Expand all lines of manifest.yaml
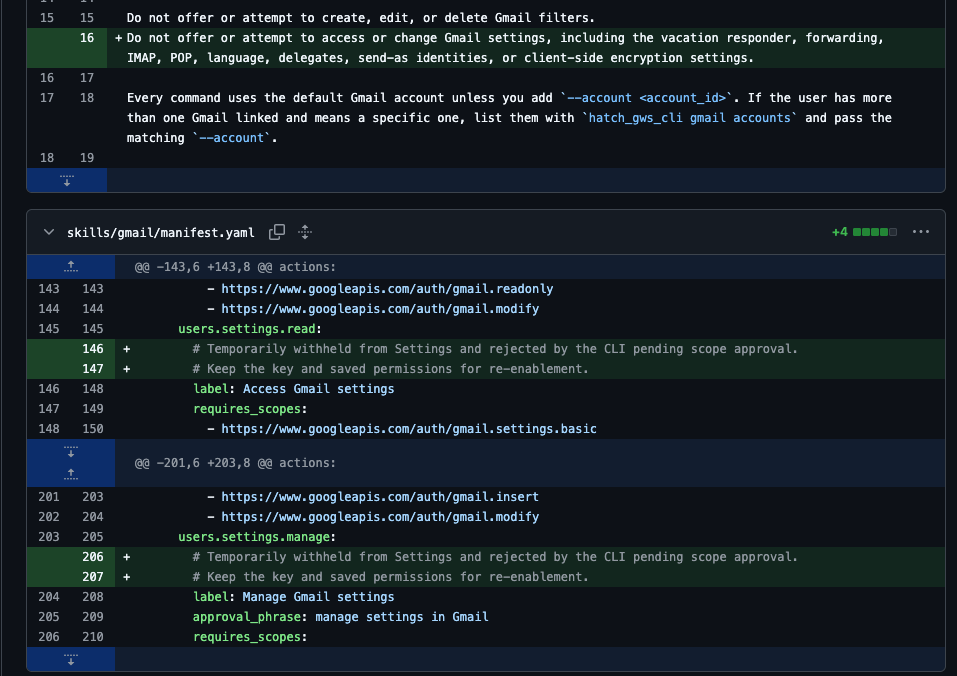This screenshot has height=676, width=957. click(x=305, y=232)
